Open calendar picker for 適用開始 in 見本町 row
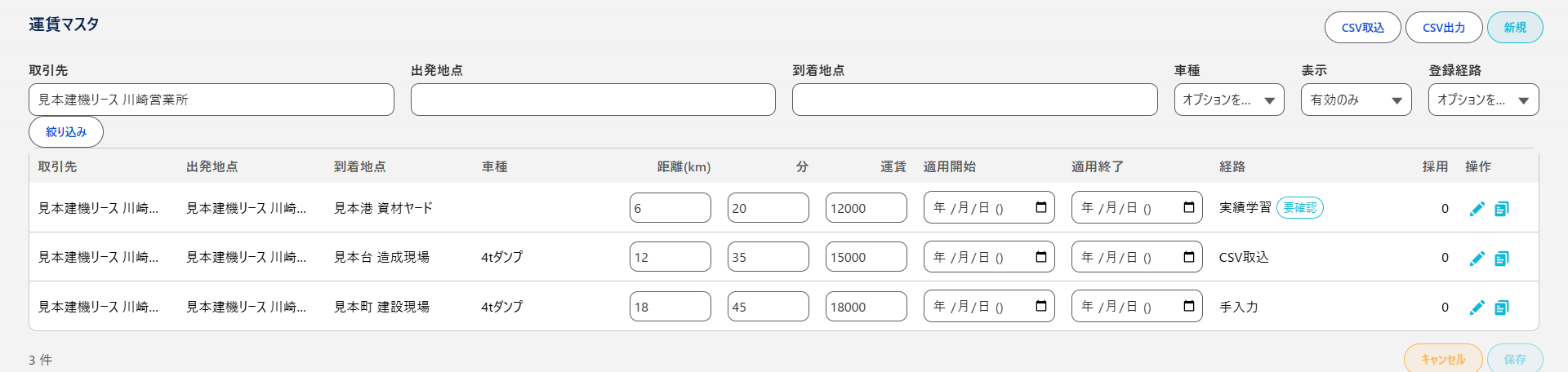 coord(1041,306)
